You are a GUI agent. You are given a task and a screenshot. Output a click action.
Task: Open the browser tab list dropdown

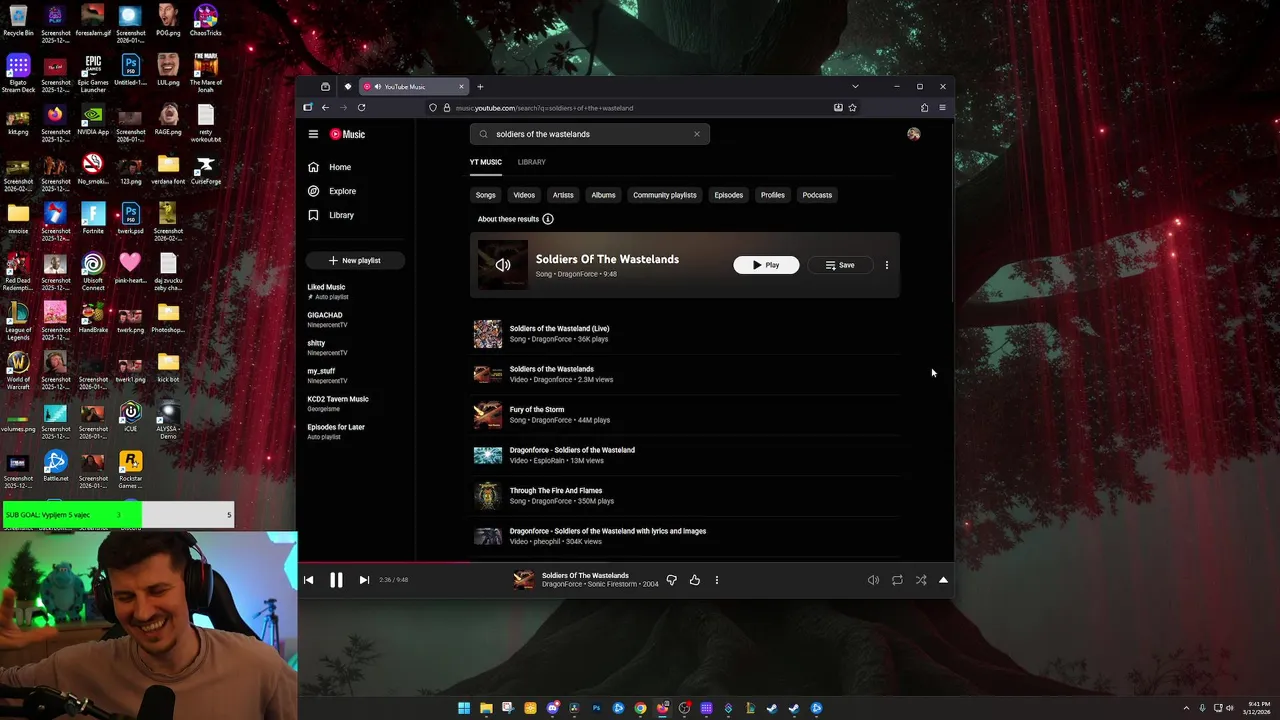click(855, 87)
